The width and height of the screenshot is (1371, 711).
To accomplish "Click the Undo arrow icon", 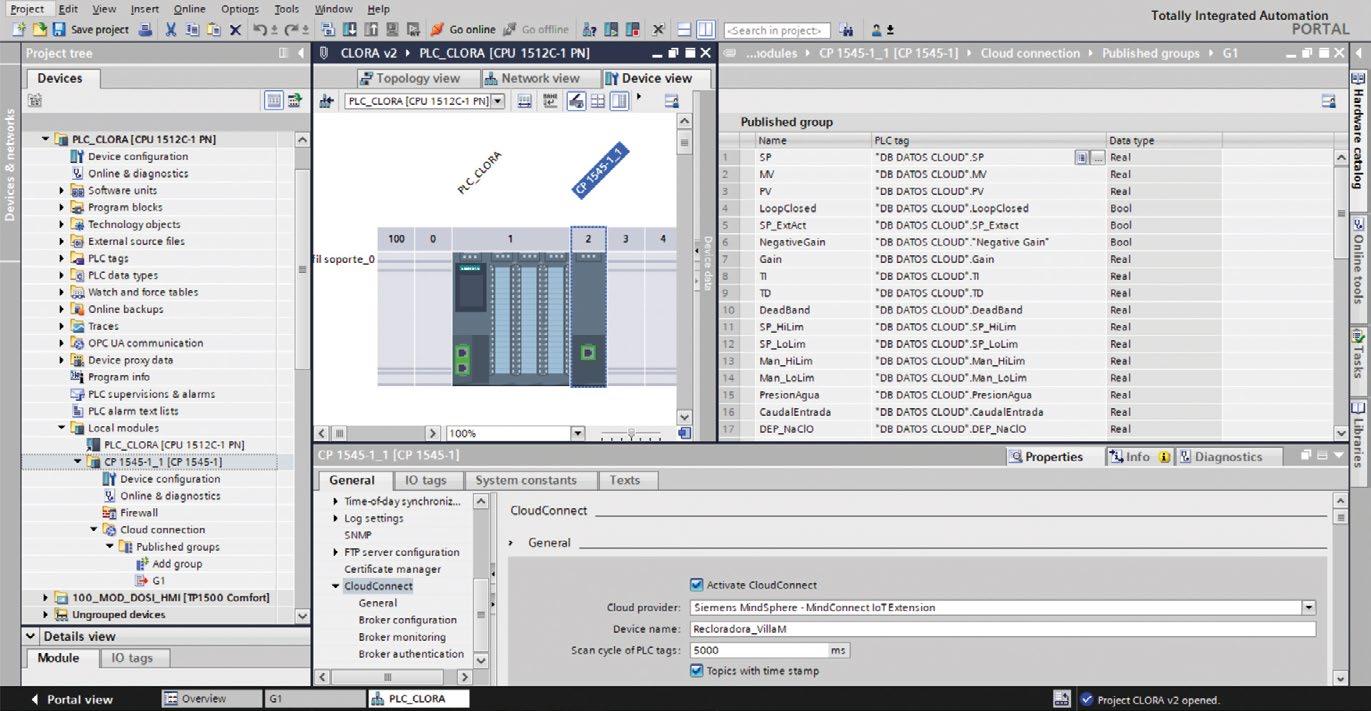I will [x=259, y=30].
